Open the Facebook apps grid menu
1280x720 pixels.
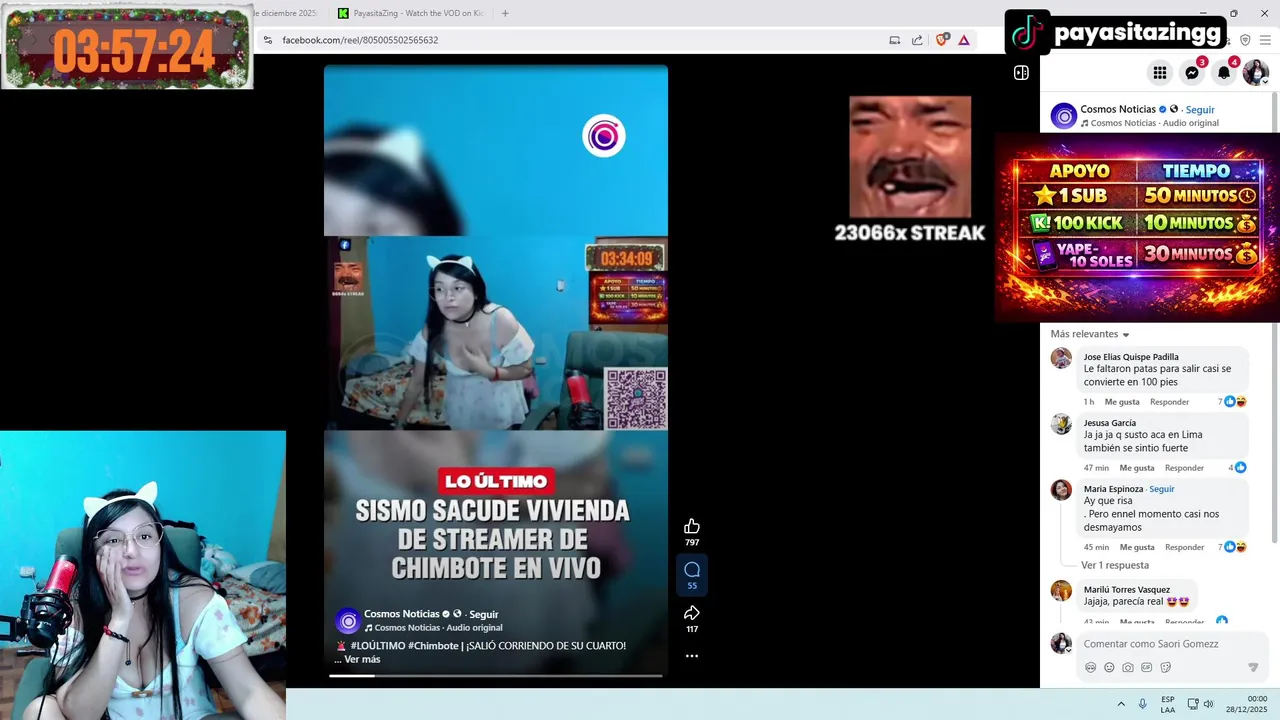pyautogui.click(x=1159, y=72)
